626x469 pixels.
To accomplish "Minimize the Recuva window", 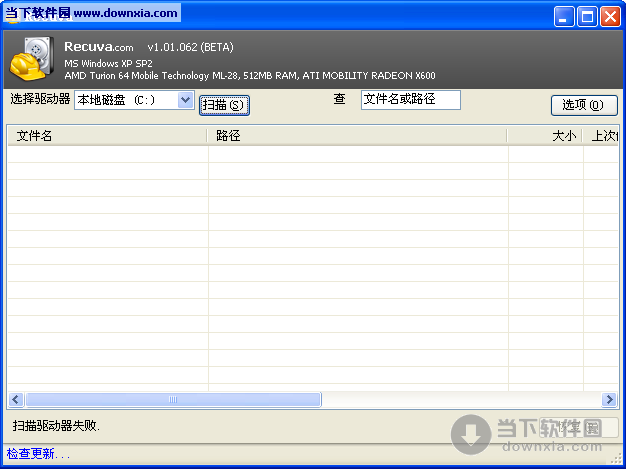I will pyautogui.click(x=564, y=17).
